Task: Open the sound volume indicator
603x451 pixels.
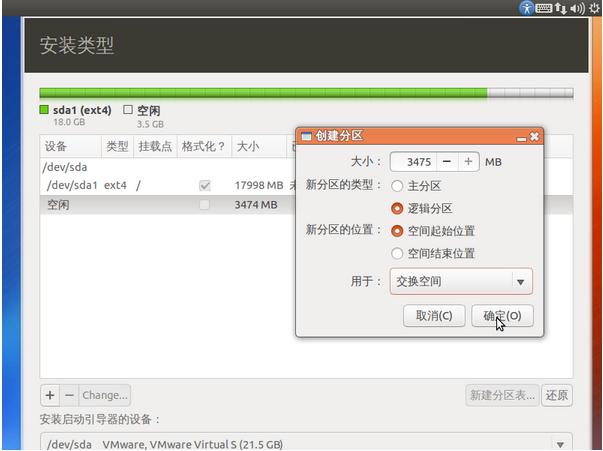Action: [576, 8]
